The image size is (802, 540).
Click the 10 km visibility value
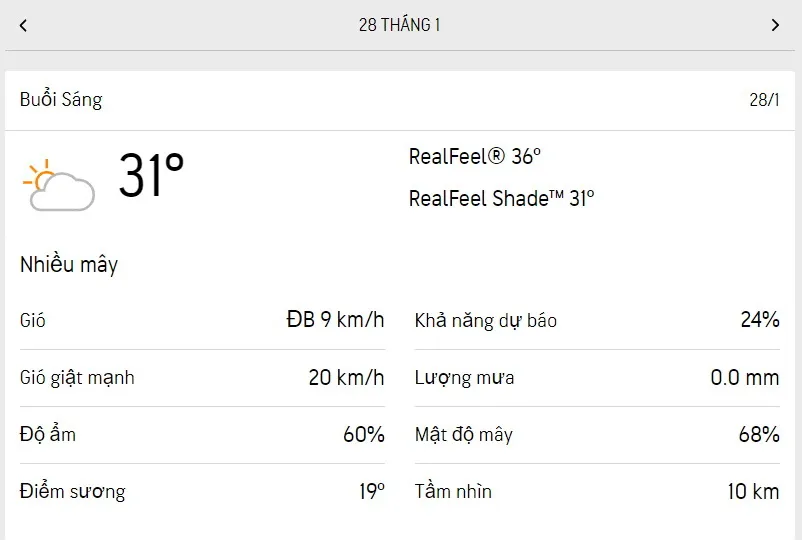tap(753, 492)
